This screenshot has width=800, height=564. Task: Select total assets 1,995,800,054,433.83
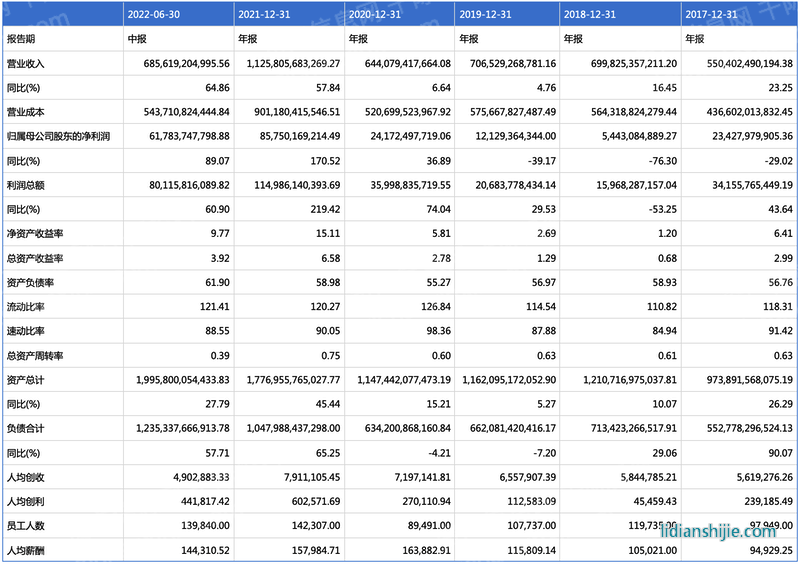183,380
